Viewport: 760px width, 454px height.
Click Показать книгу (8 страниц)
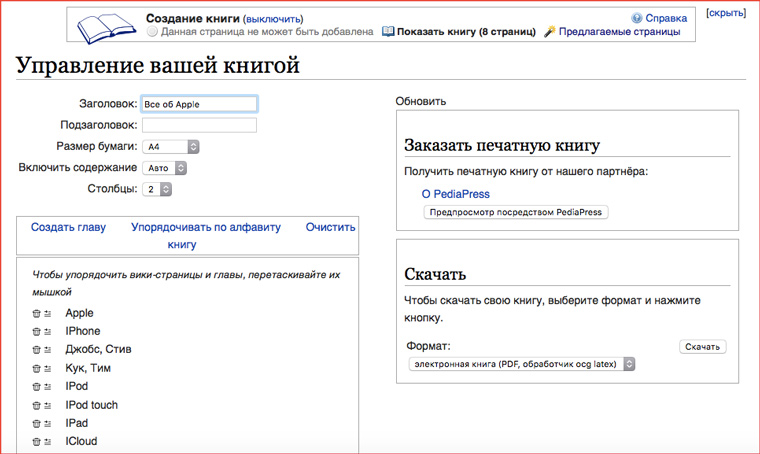[466, 31]
